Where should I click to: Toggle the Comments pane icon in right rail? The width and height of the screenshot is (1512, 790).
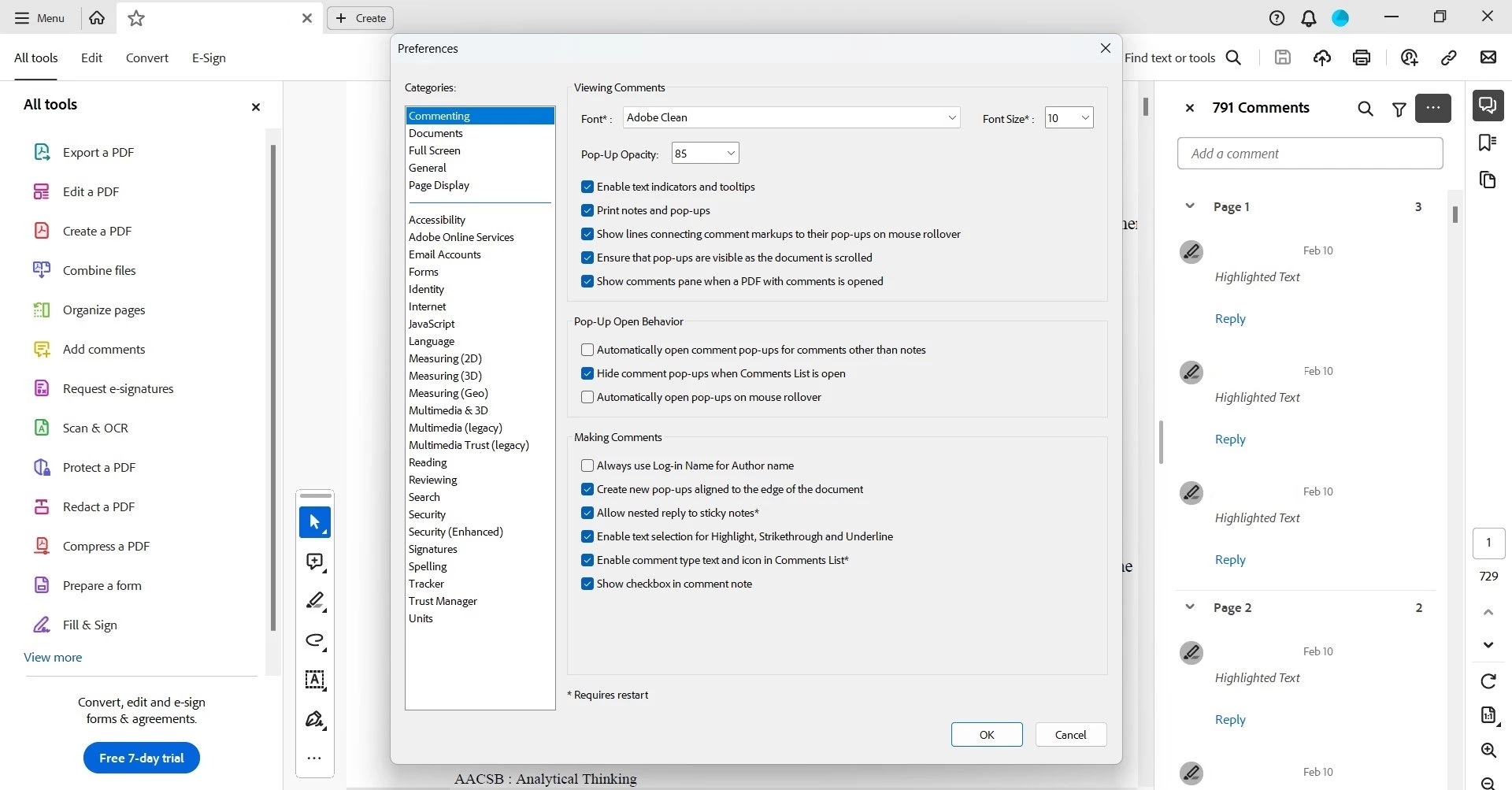(1488, 106)
